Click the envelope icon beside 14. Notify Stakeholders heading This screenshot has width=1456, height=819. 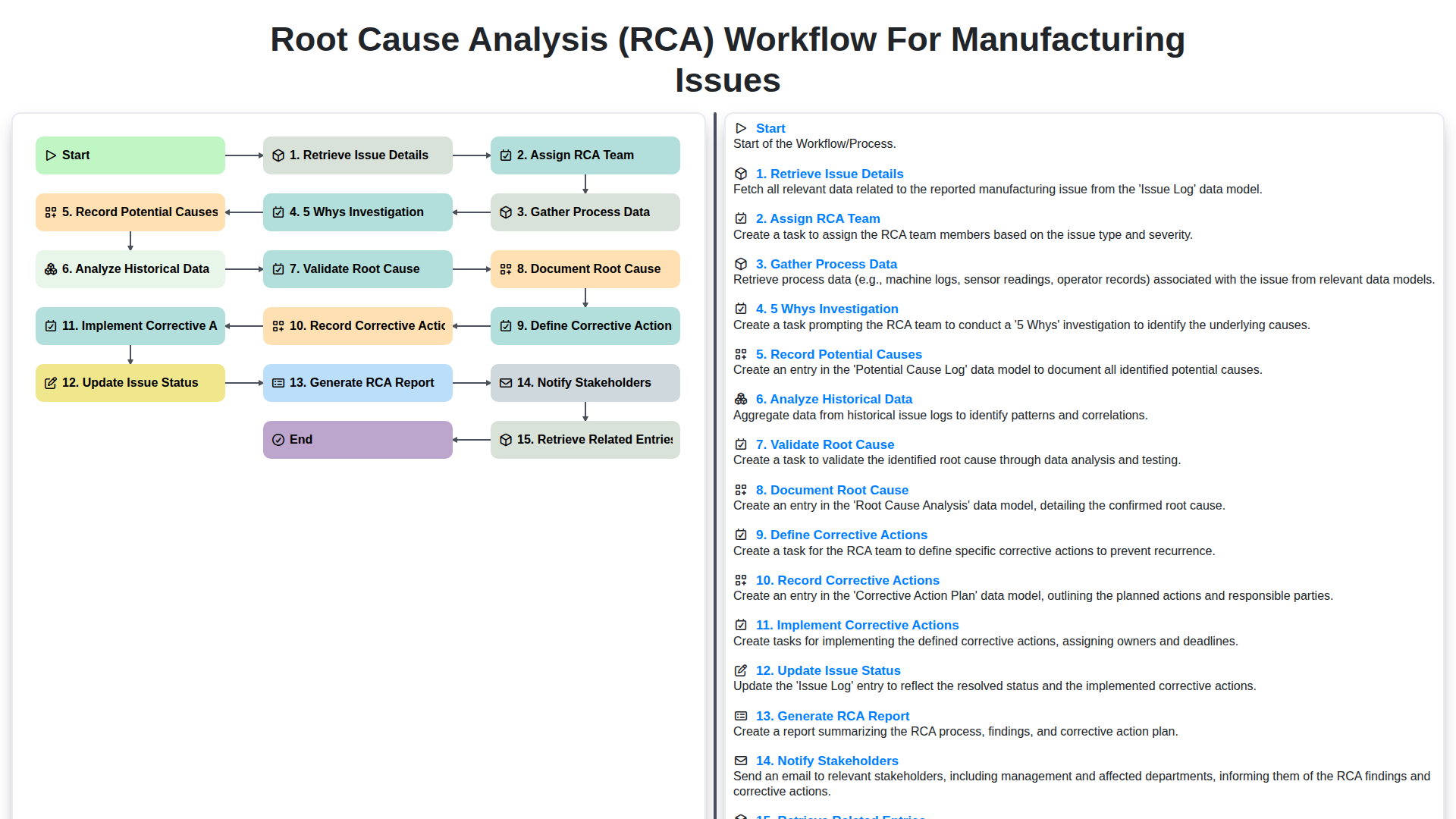click(741, 761)
